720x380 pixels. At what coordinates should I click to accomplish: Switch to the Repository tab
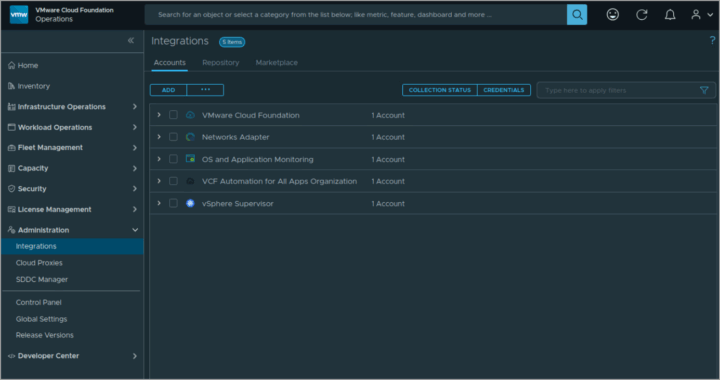point(220,62)
